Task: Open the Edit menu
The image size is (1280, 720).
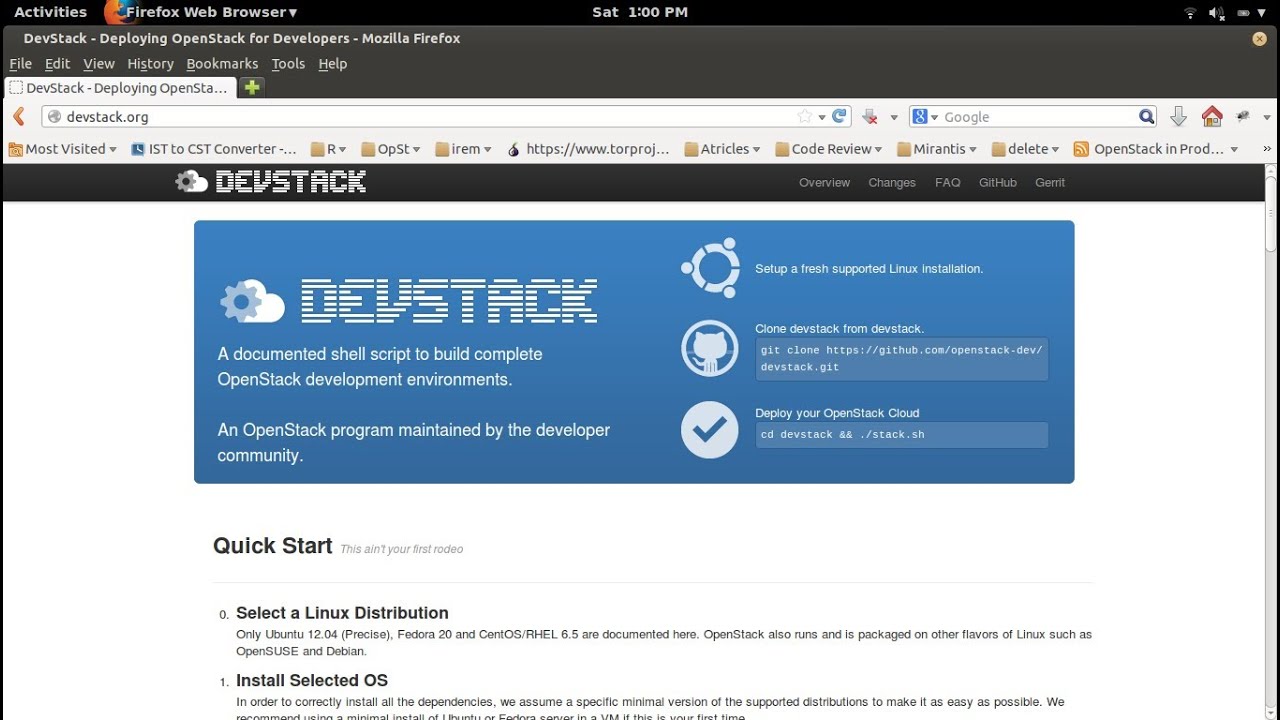Action: pyautogui.click(x=57, y=63)
